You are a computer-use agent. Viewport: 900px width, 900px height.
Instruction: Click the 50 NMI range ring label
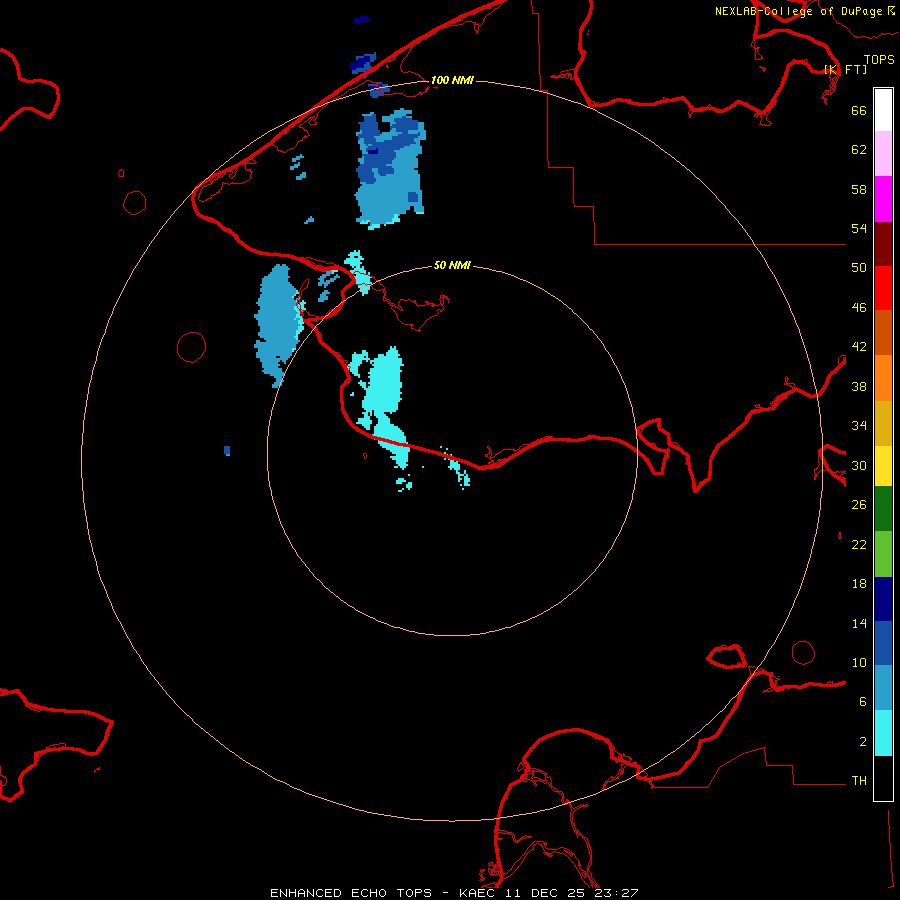tap(452, 265)
